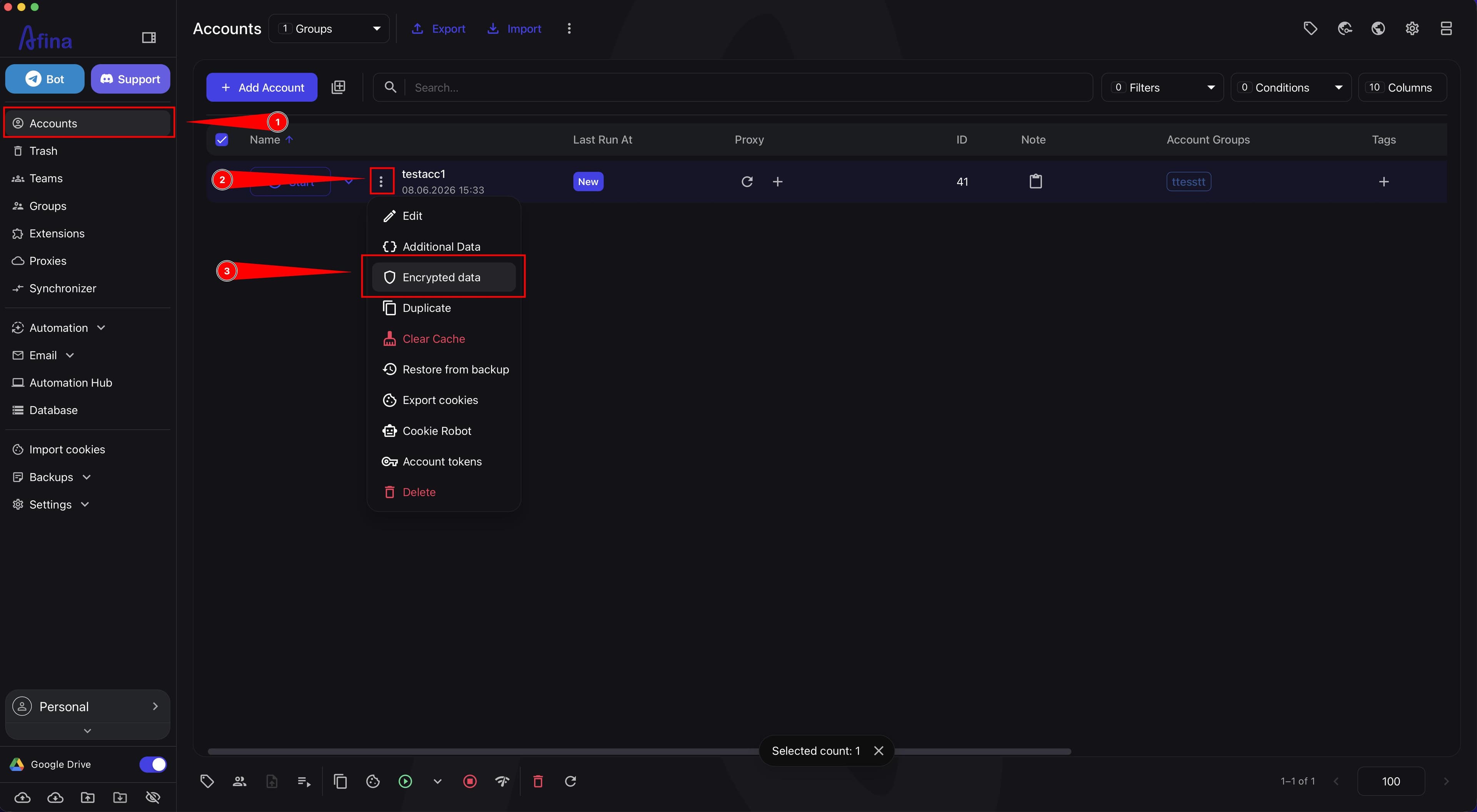1477x812 pixels.
Task: Choose Export cookies menu entry
Action: 444,400
